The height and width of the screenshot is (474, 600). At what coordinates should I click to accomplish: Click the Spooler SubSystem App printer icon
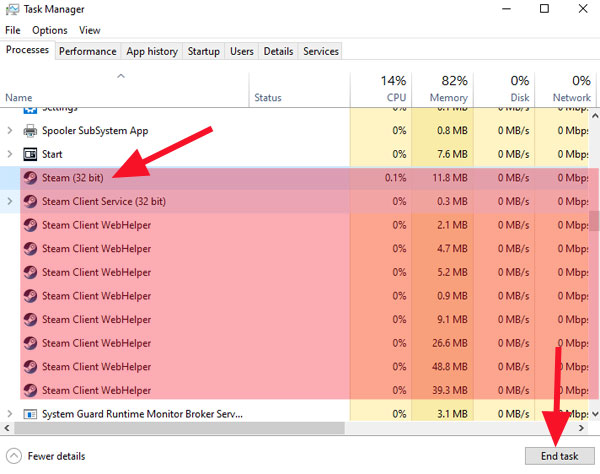(x=30, y=131)
